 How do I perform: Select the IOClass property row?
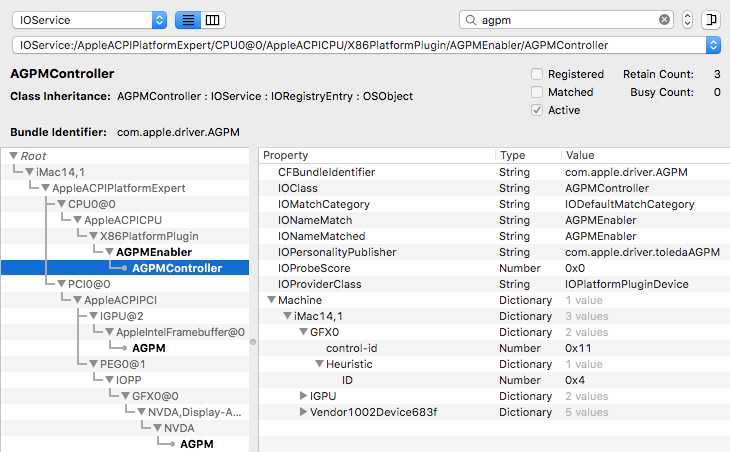point(494,188)
